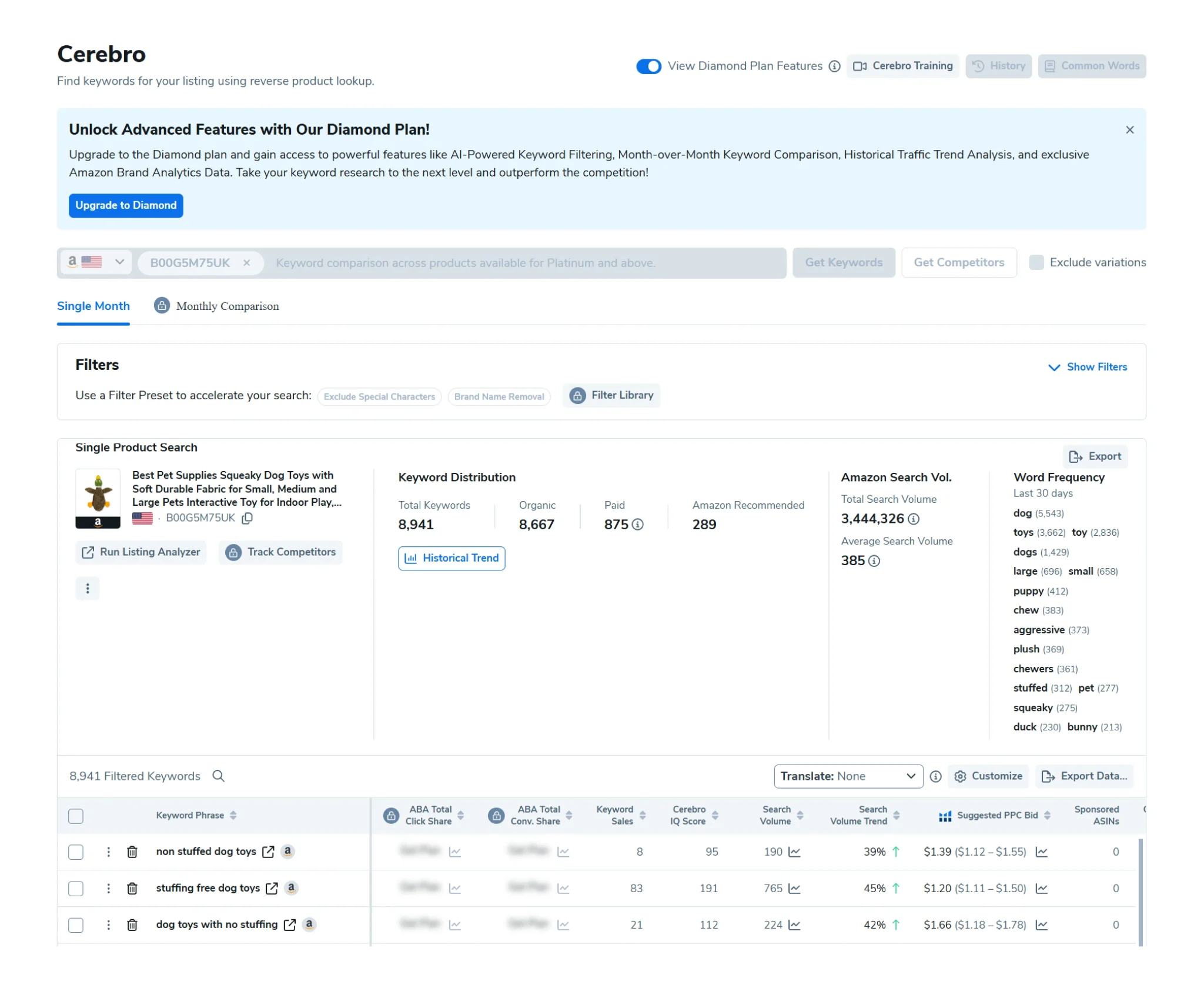Viewport: 1204px width, 988px height.
Task: Toggle View Diamond Plan Features switch
Action: click(648, 66)
